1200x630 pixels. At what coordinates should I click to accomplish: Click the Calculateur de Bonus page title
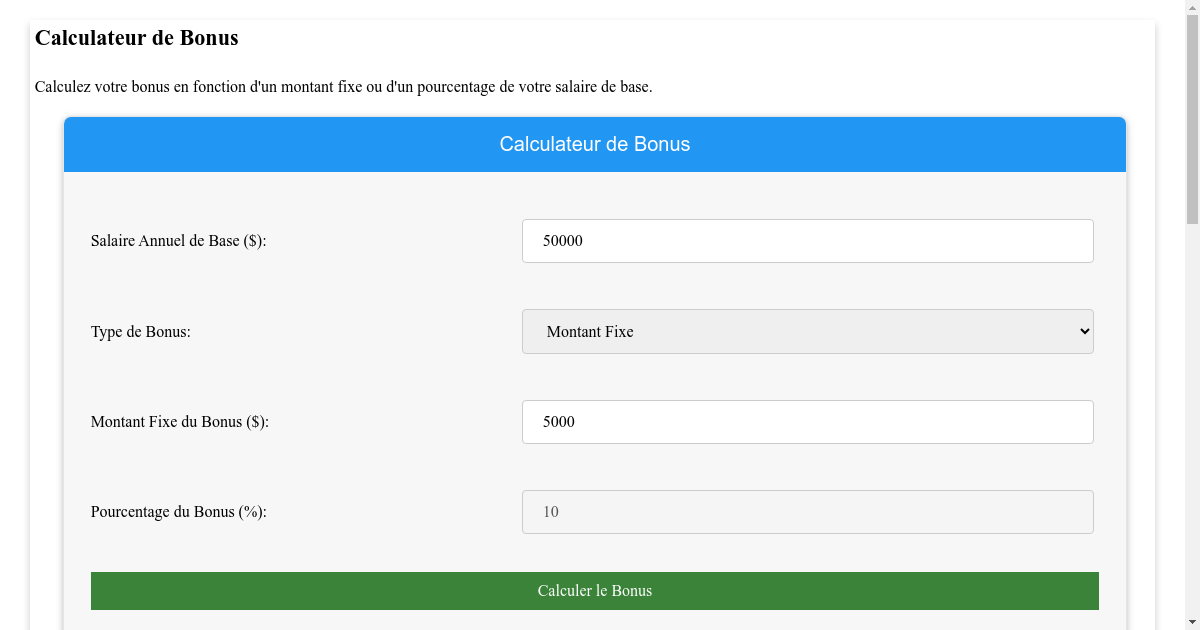(x=136, y=38)
